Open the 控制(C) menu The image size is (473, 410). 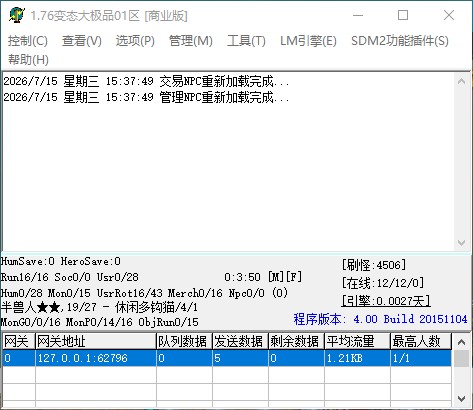28,41
